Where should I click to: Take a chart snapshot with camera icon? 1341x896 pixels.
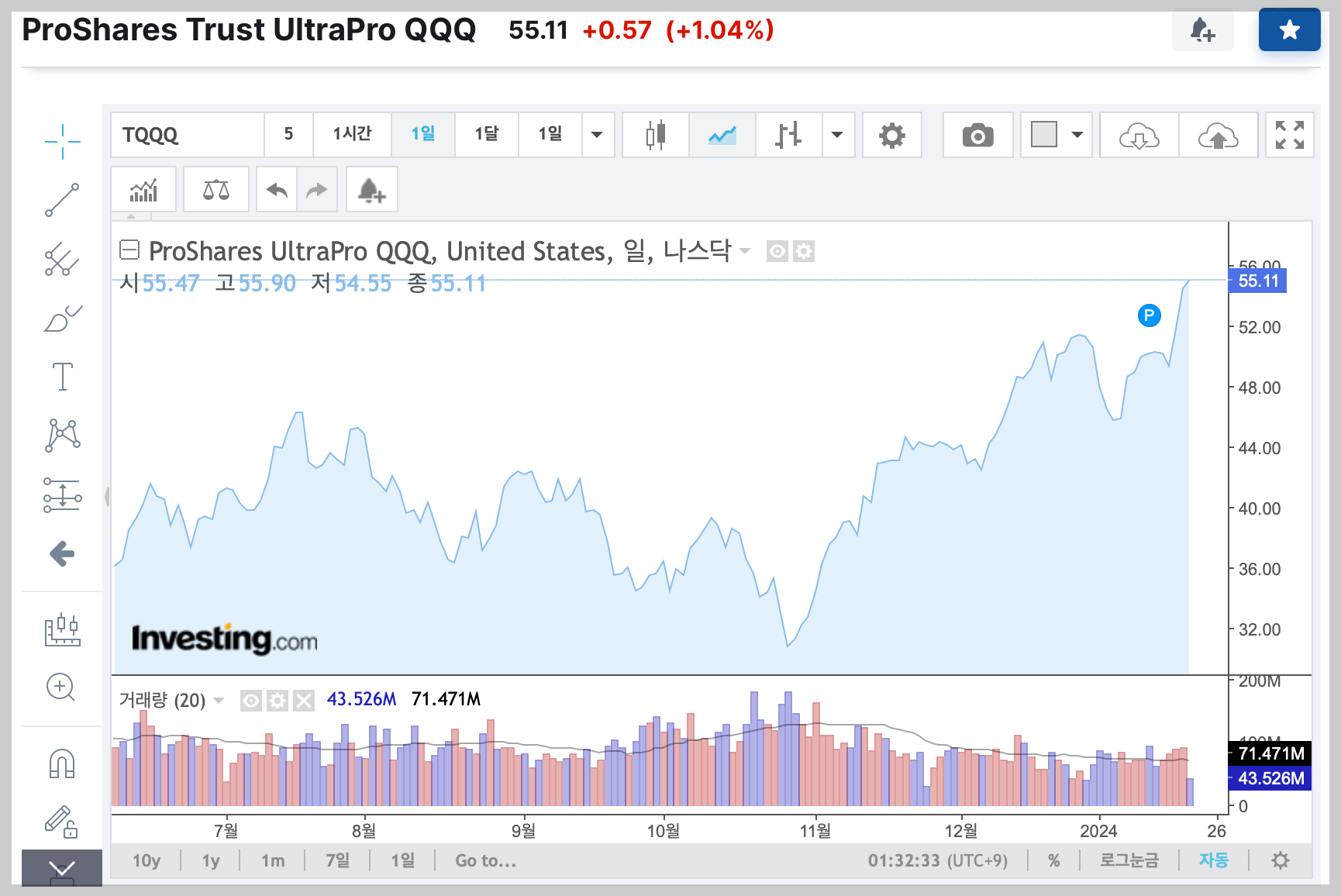978,135
